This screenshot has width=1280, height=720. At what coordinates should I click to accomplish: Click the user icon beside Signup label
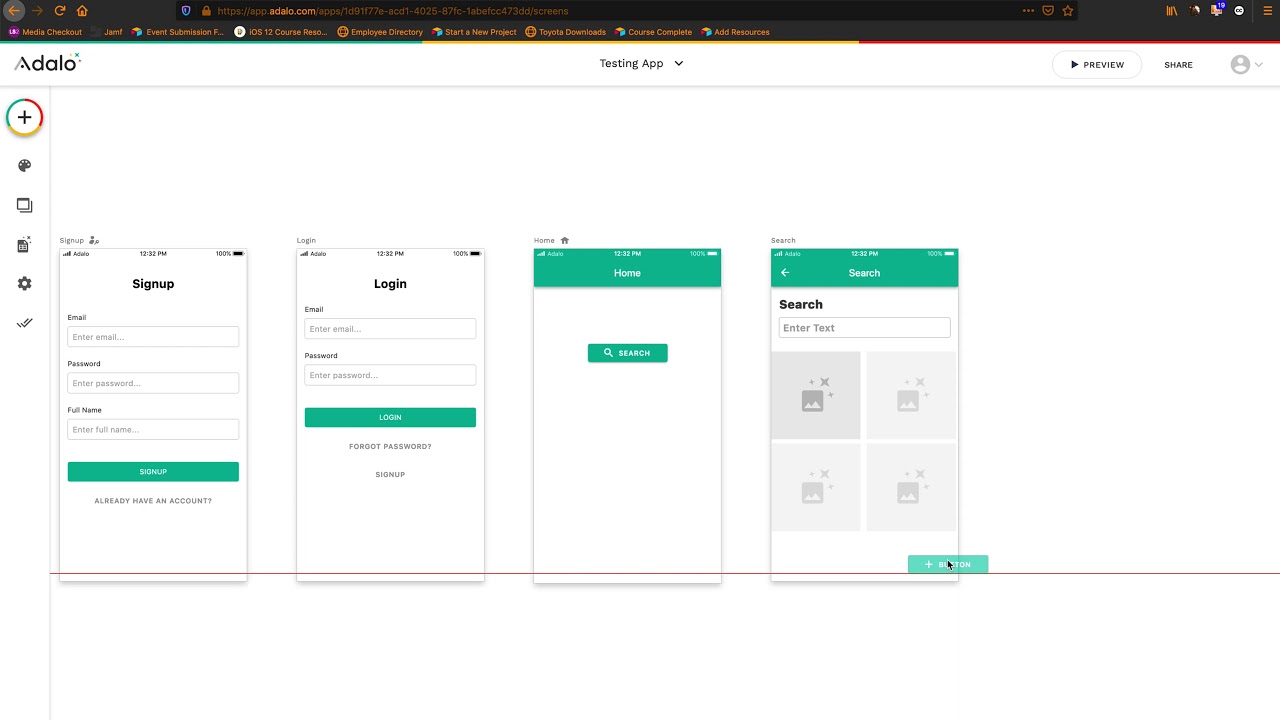94,240
